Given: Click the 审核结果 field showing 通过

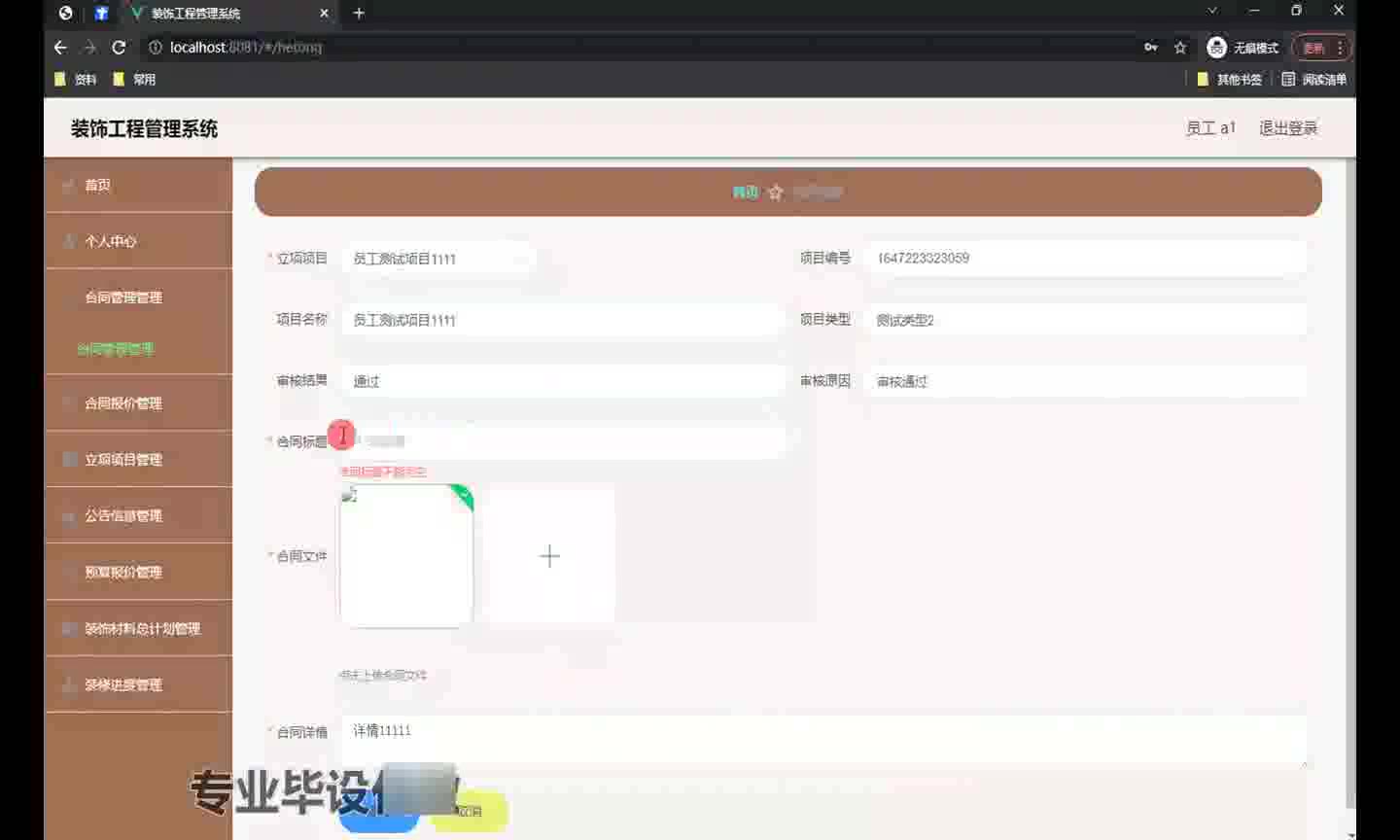Looking at the screenshot, I should coord(562,381).
